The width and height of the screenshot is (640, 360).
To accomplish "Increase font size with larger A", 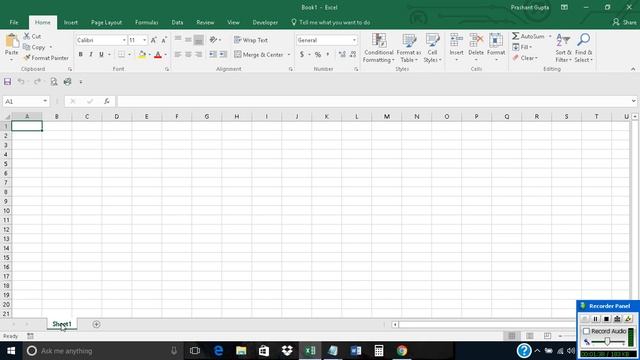I will 153,40.
